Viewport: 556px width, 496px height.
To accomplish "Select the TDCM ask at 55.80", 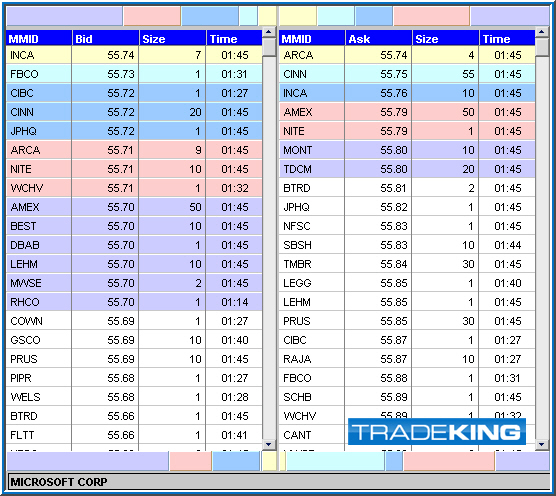I will (407, 169).
